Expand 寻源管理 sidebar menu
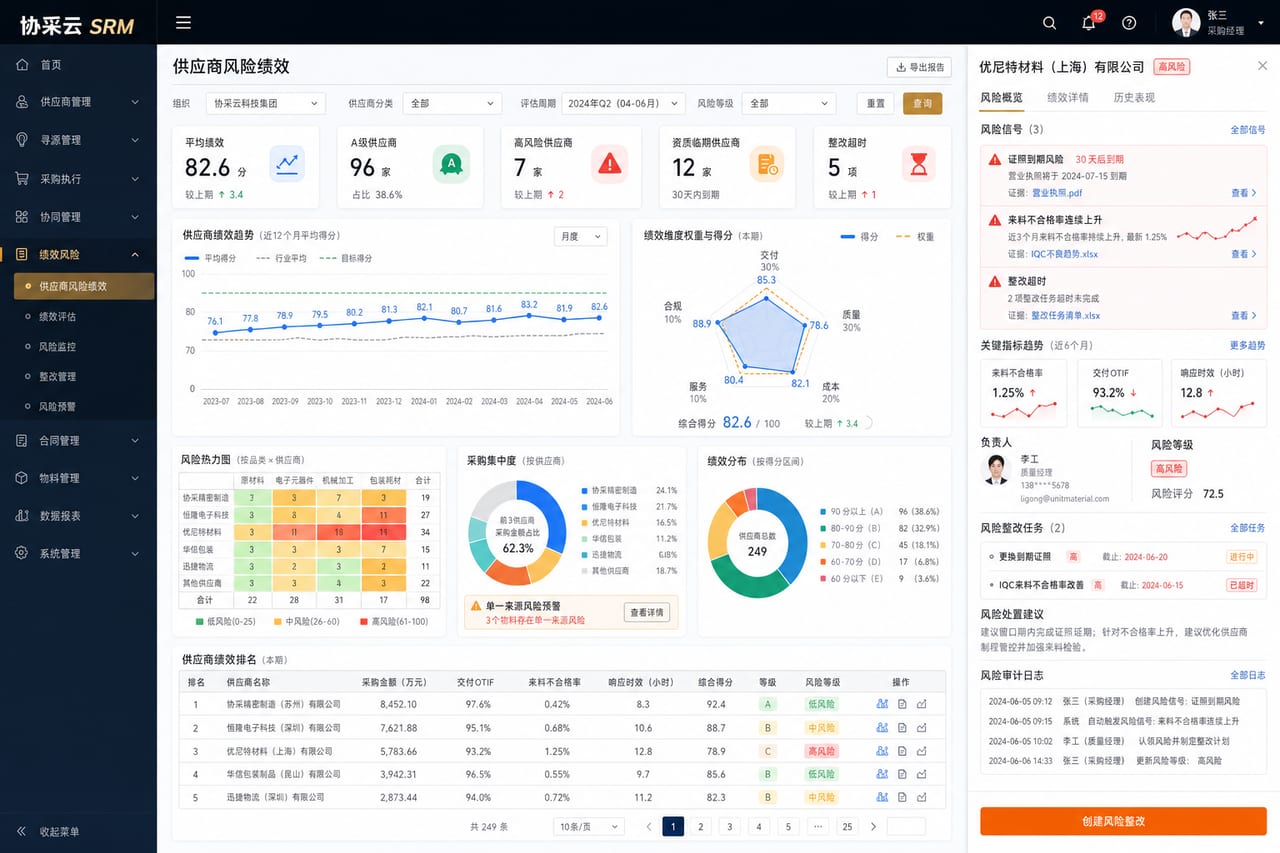The image size is (1280, 853). tap(78, 140)
